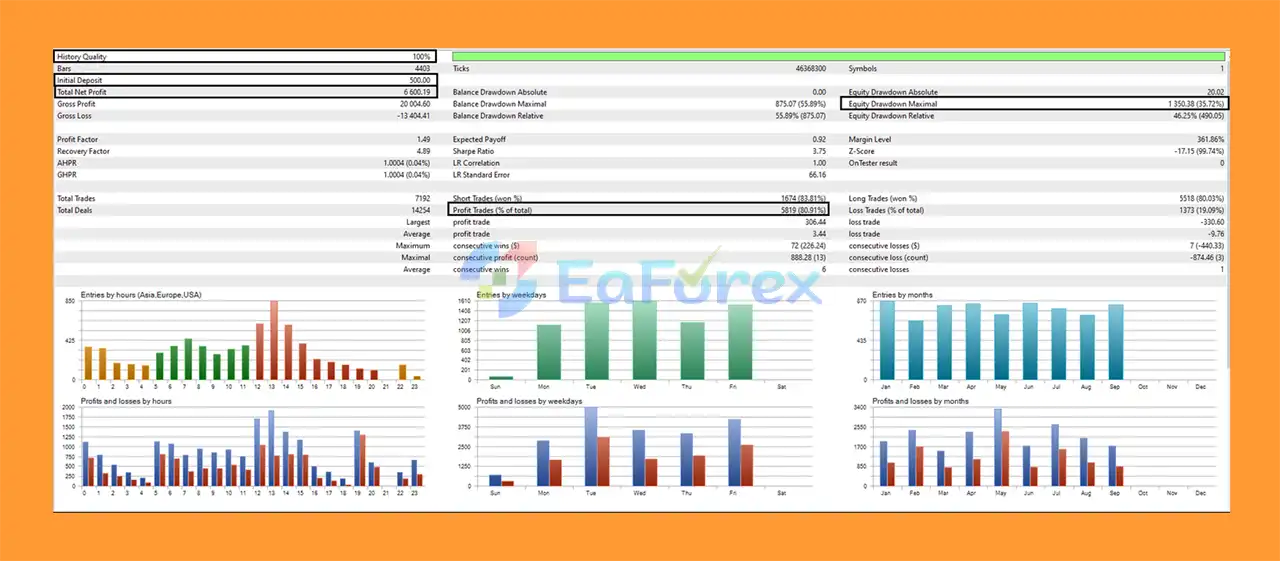
Task: Click the Equity Drawdown Maximal highlighted box
Action: click(1034, 103)
